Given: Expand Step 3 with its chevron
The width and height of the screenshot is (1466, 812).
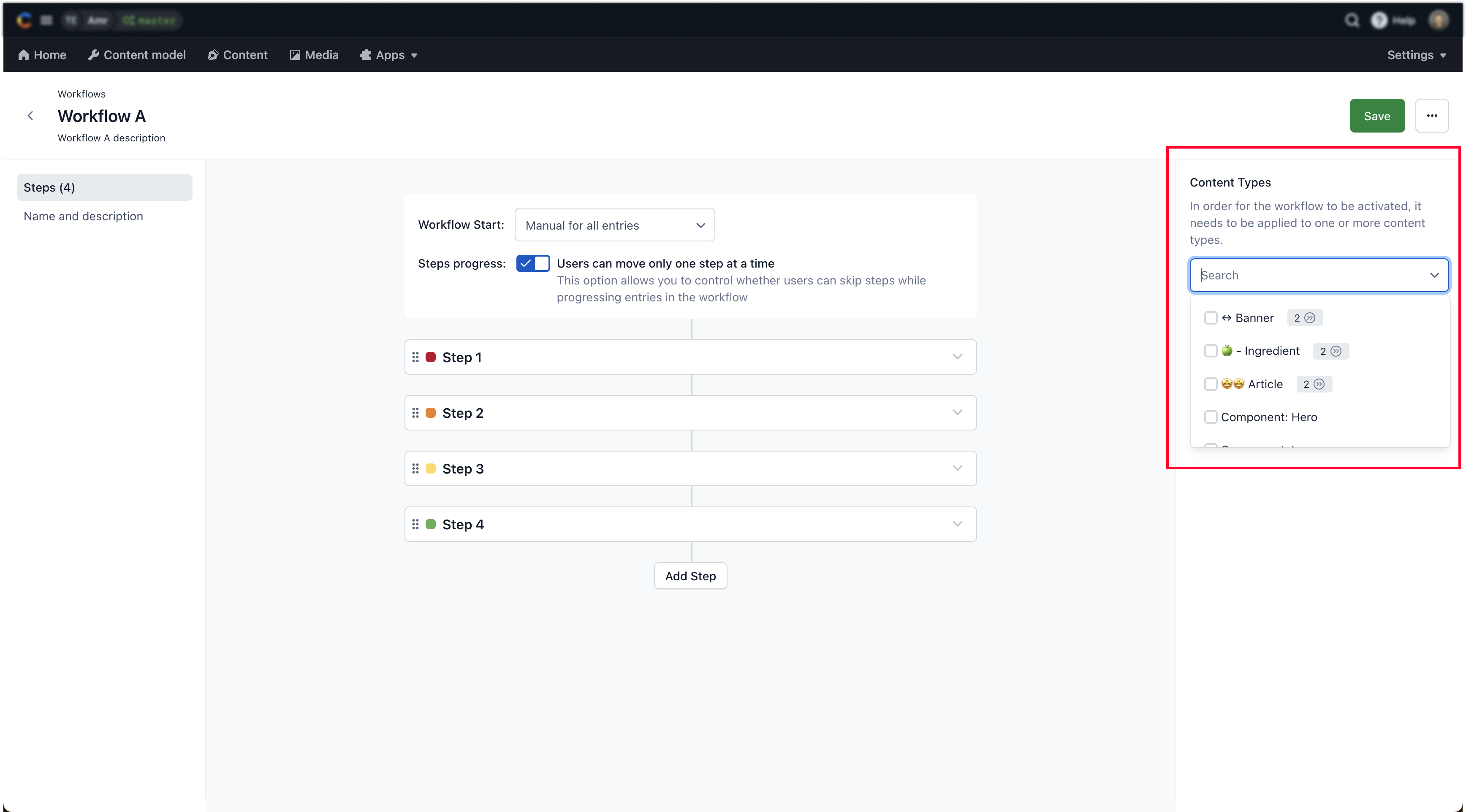Looking at the screenshot, I should point(957,468).
